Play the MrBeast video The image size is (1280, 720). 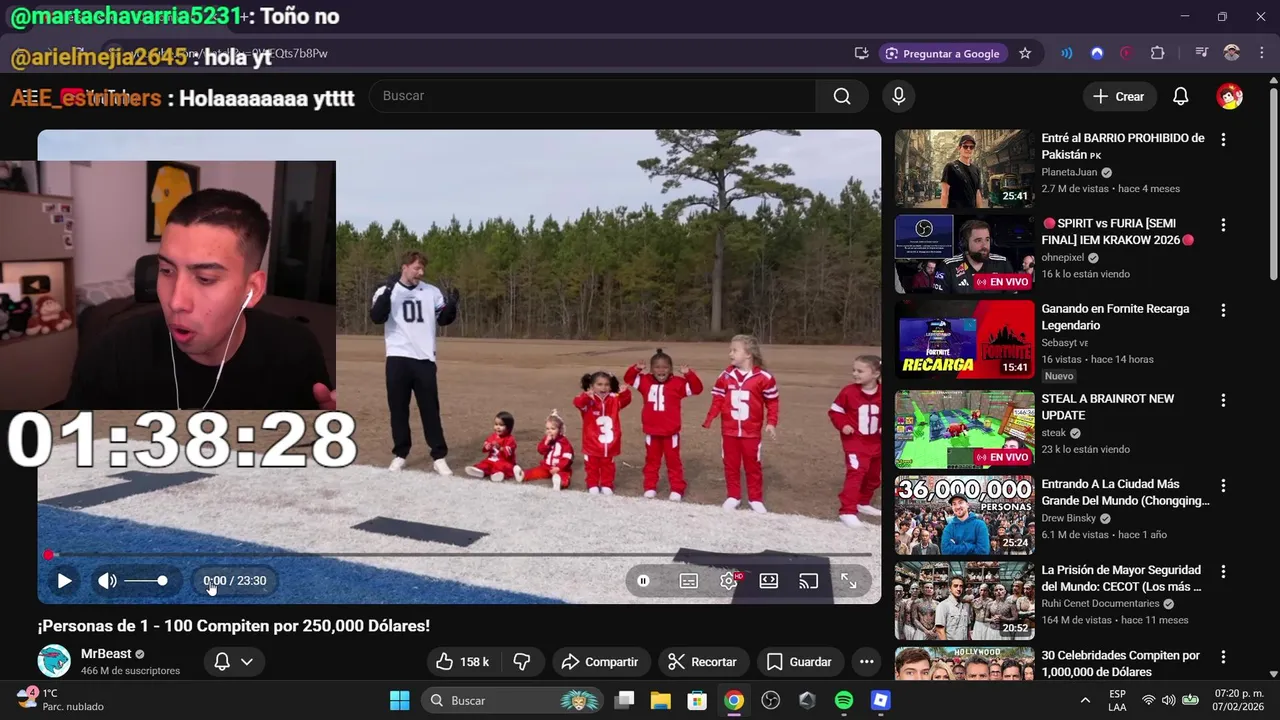click(64, 581)
